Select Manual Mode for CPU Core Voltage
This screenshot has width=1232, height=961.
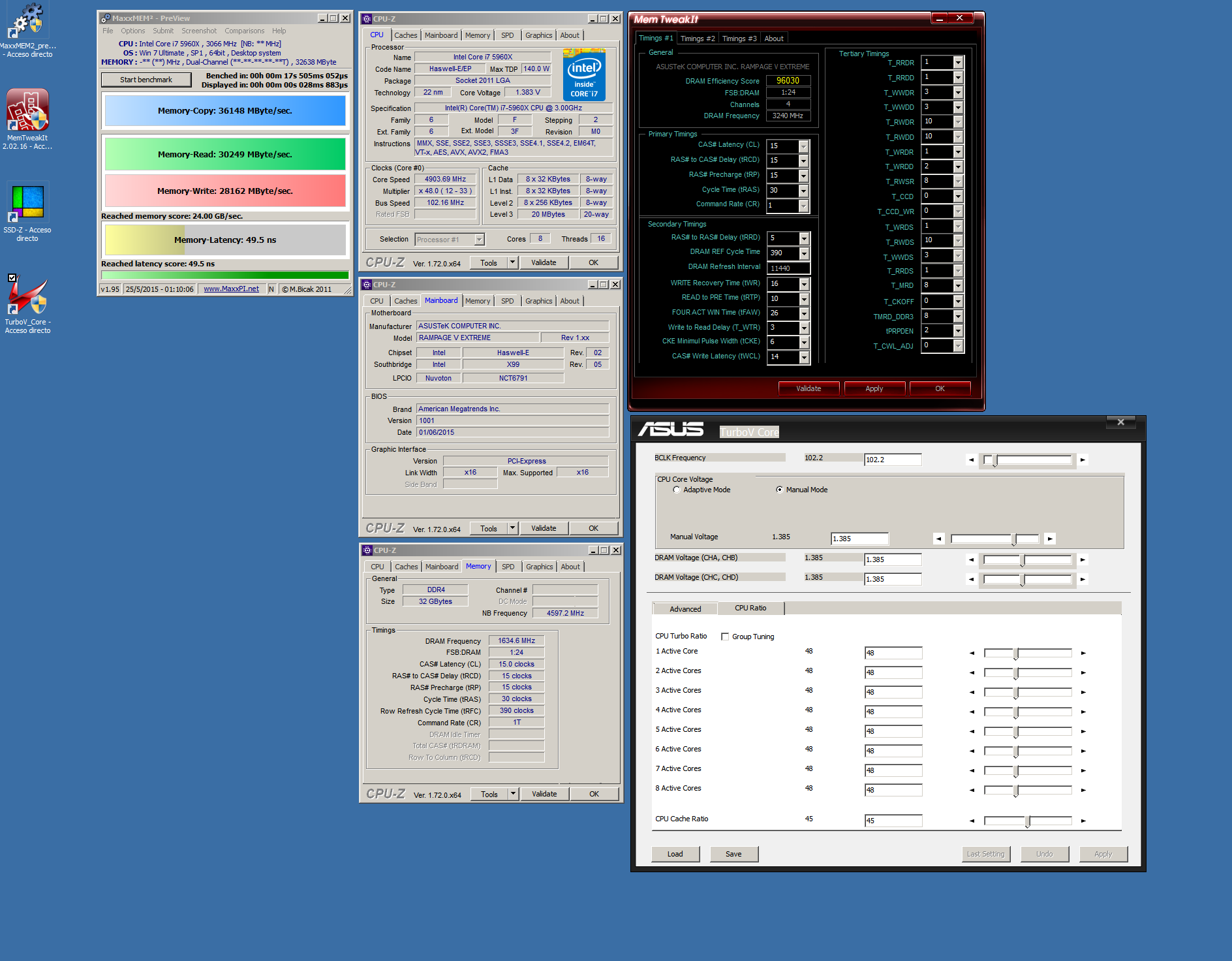coord(779,490)
